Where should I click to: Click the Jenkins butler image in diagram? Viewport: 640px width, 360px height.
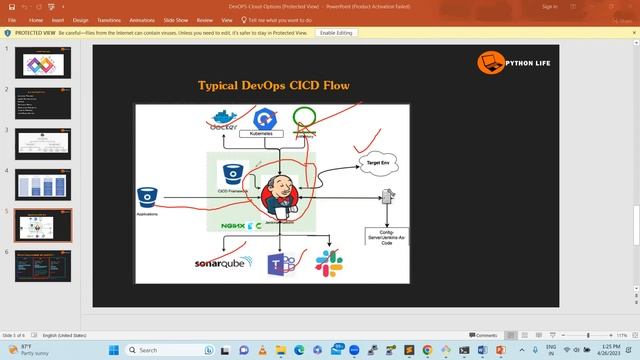pos(280,198)
